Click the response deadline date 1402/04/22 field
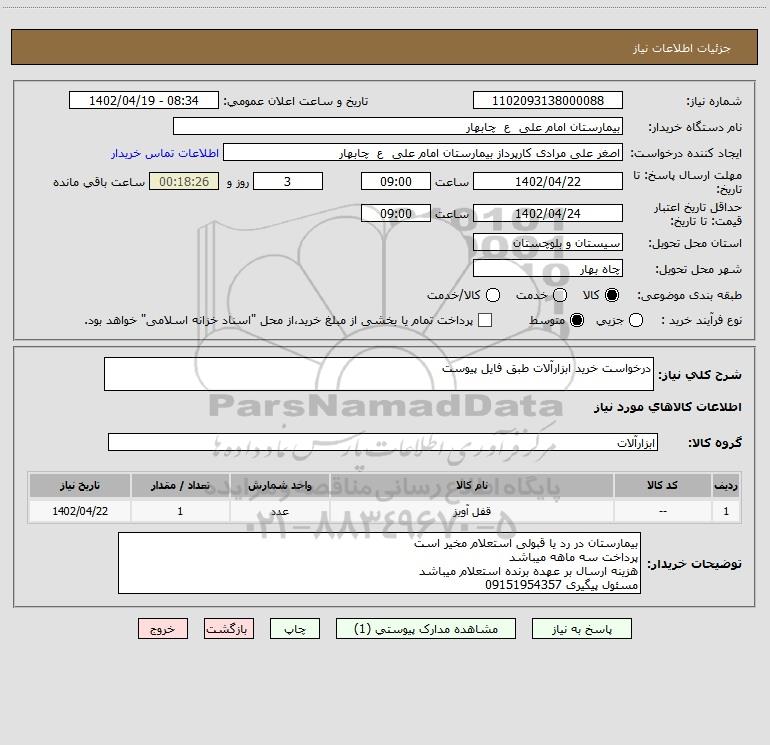The height and width of the screenshot is (745, 770). click(548, 181)
